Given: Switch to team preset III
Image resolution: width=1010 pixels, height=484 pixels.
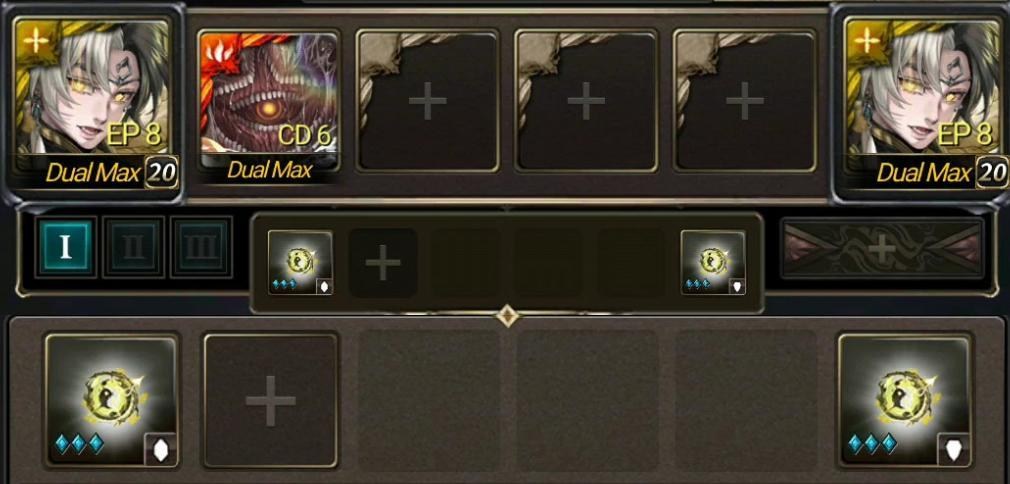Looking at the screenshot, I should pos(202,247).
